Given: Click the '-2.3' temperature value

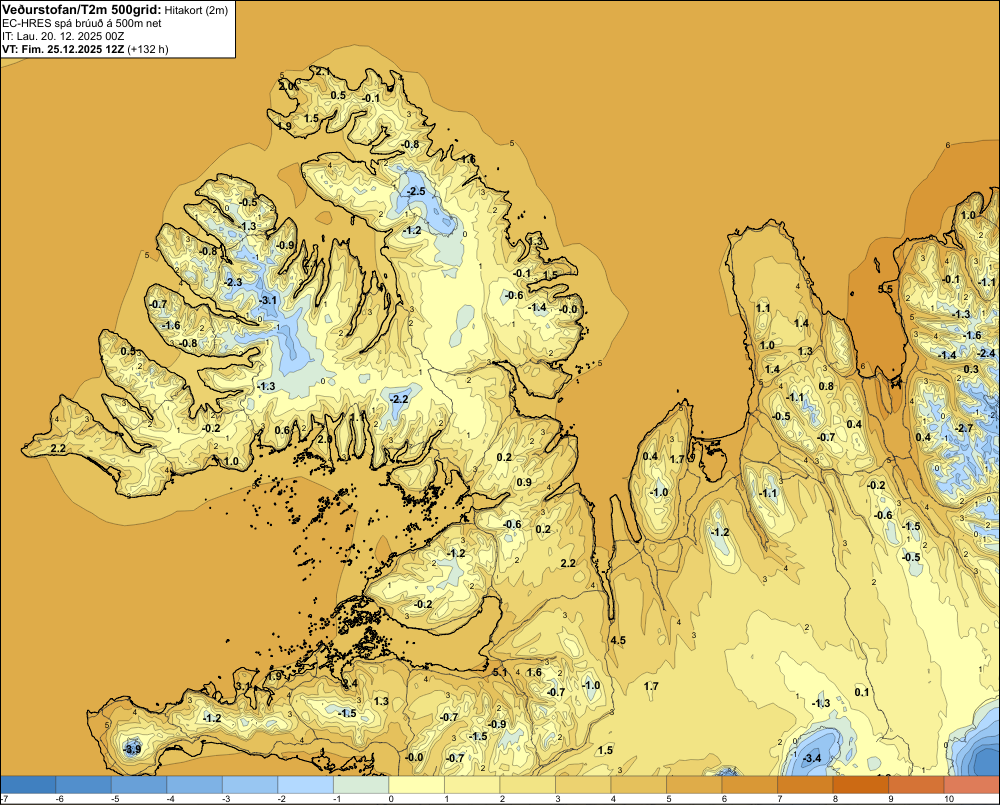Looking at the screenshot, I should (x=233, y=282).
